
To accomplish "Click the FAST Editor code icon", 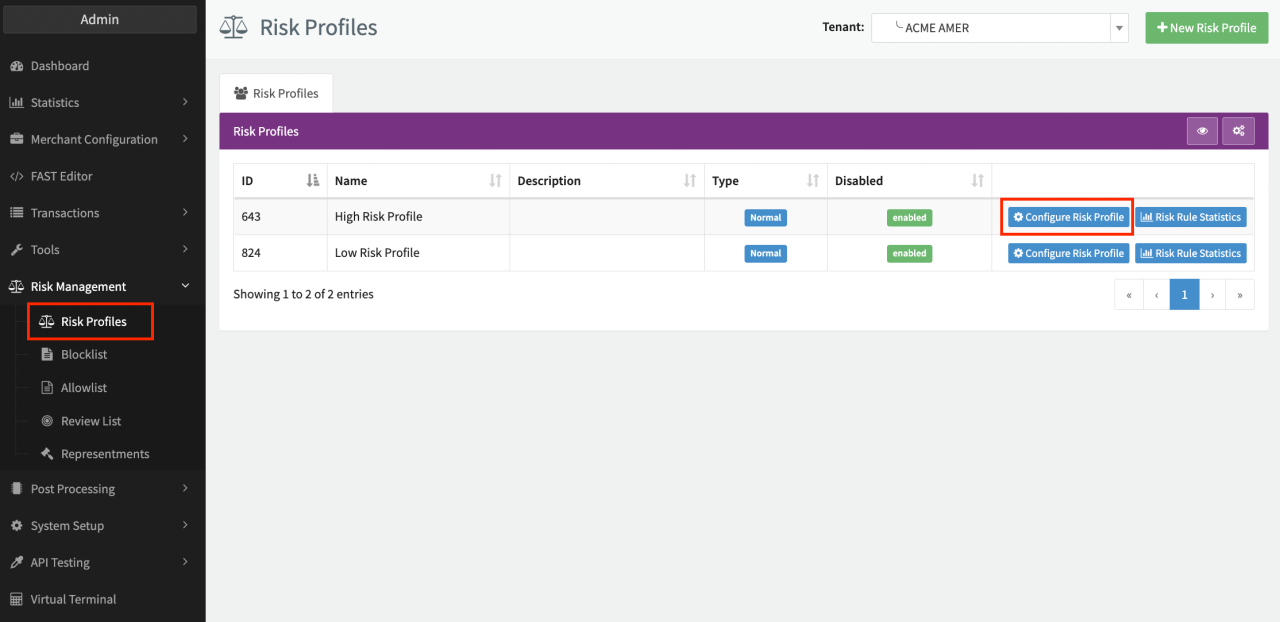I will point(16,176).
